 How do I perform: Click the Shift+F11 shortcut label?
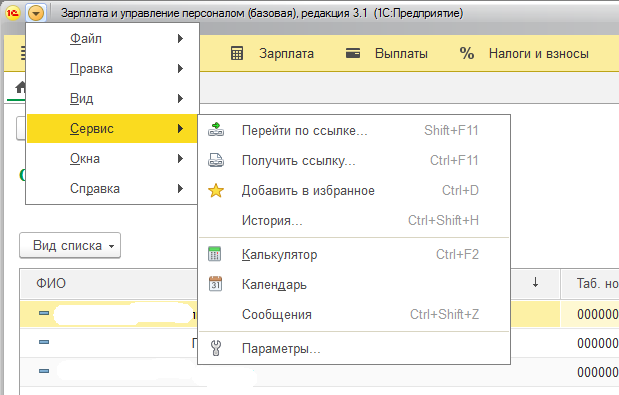click(x=451, y=131)
